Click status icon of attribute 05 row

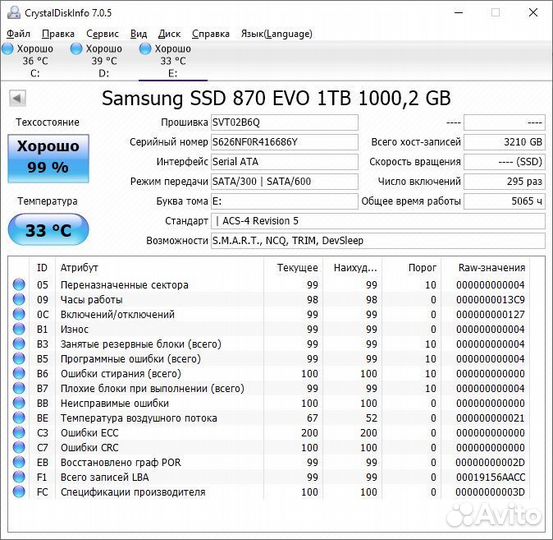[19, 284]
